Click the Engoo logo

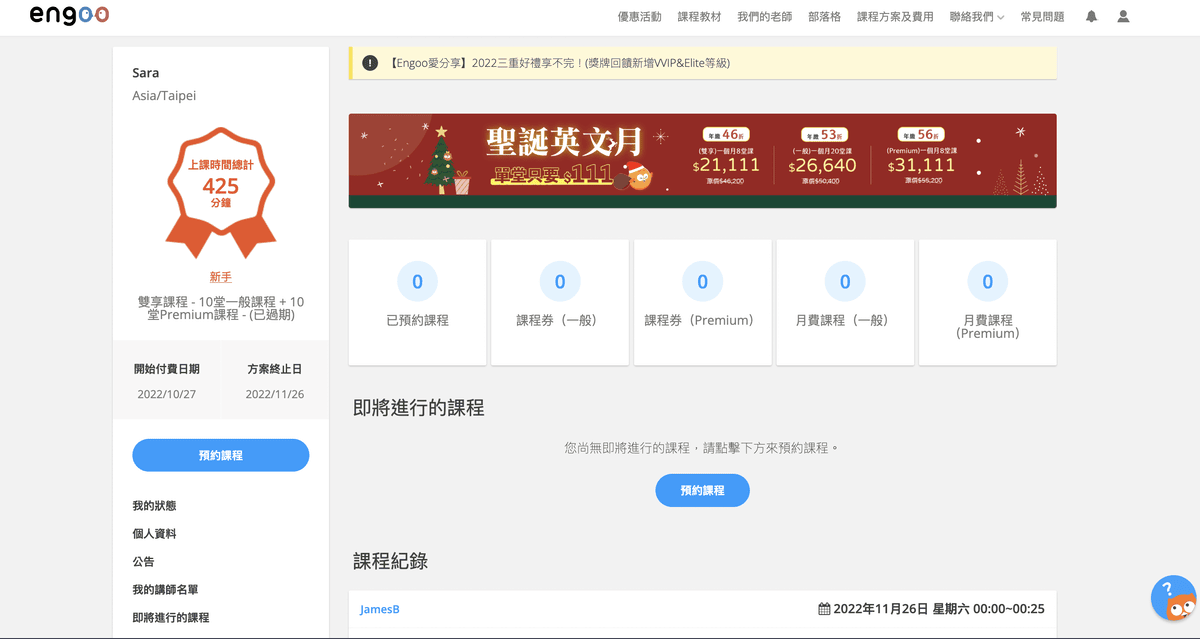(69, 15)
